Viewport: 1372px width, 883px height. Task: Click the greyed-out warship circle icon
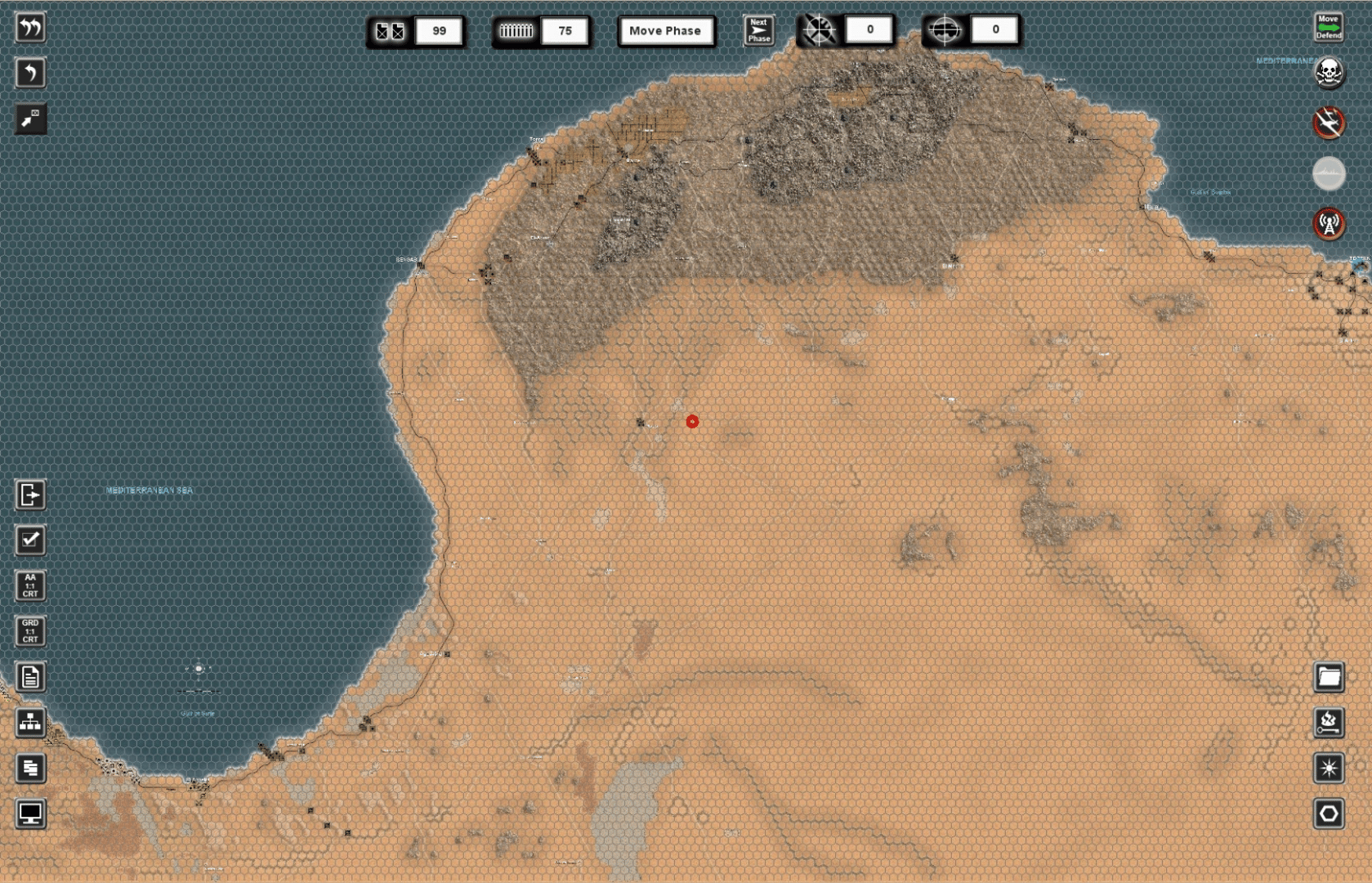click(1330, 173)
